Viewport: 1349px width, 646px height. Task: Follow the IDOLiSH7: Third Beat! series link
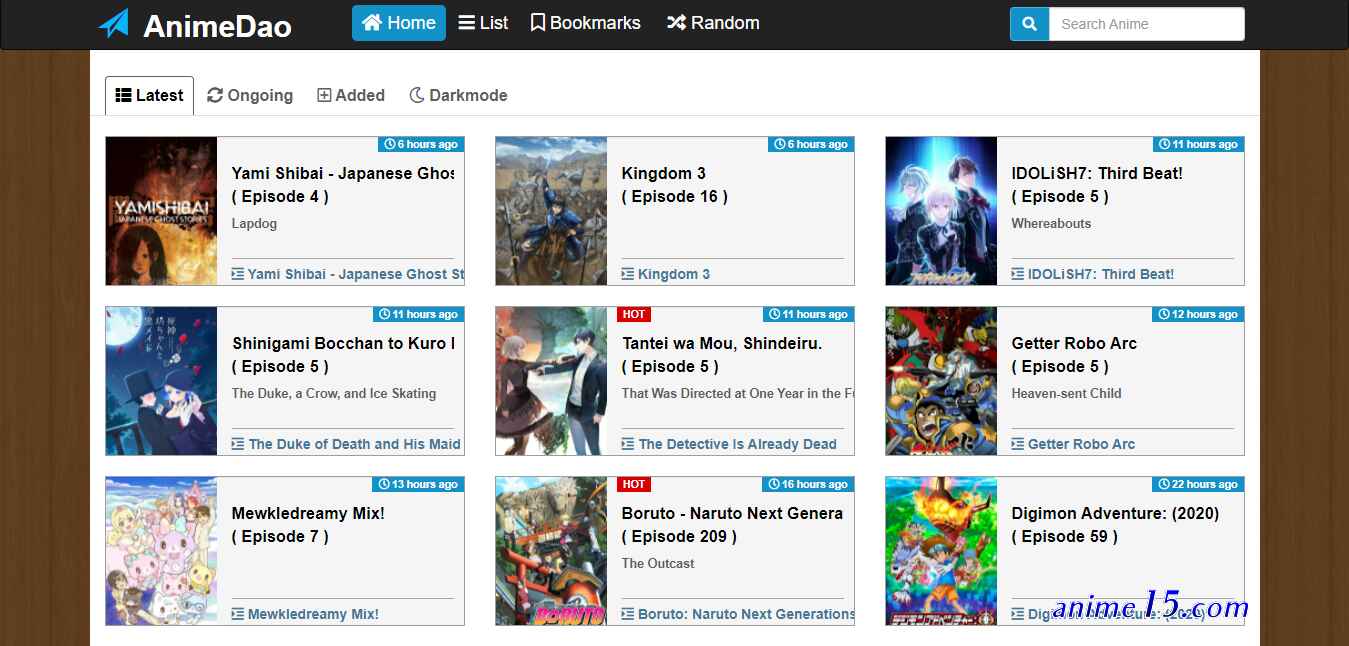point(1093,274)
